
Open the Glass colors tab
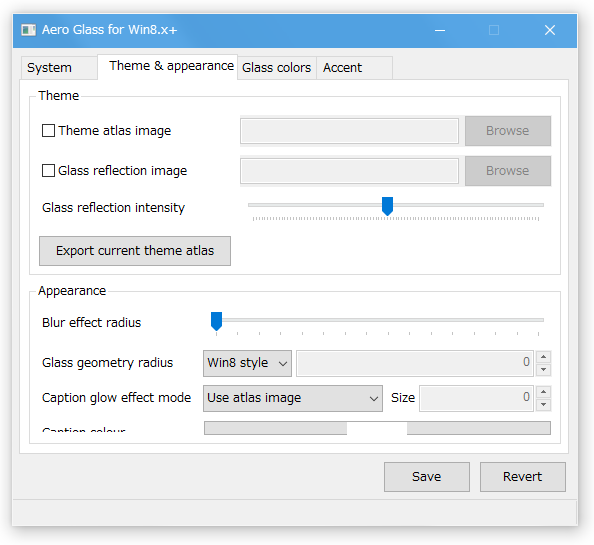pos(277,68)
